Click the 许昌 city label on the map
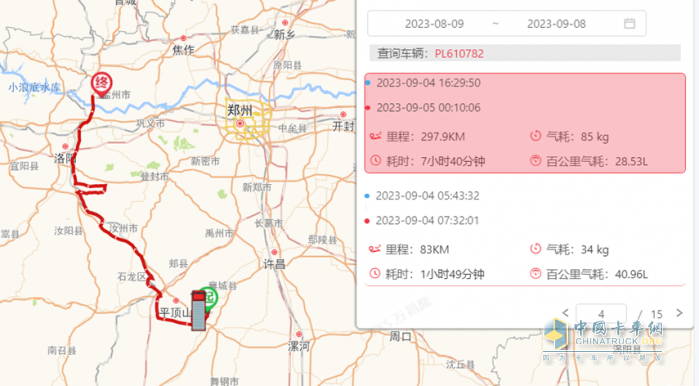This screenshot has width=699, height=386. pos(274,264)
